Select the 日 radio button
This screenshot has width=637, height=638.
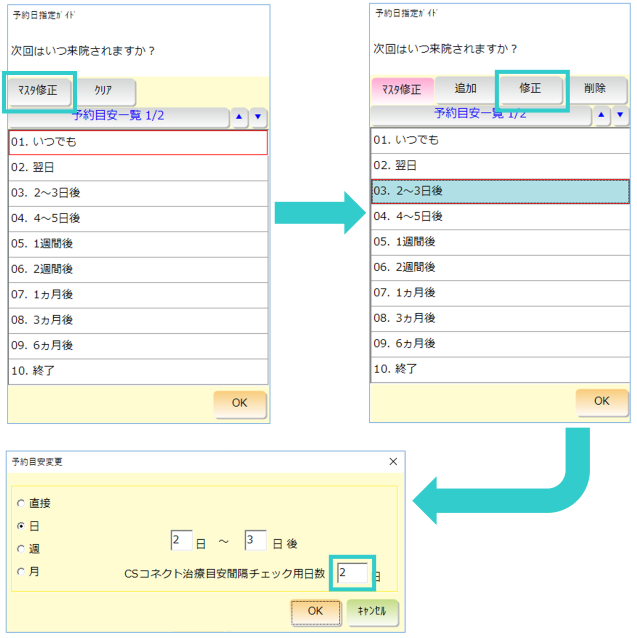21,525
